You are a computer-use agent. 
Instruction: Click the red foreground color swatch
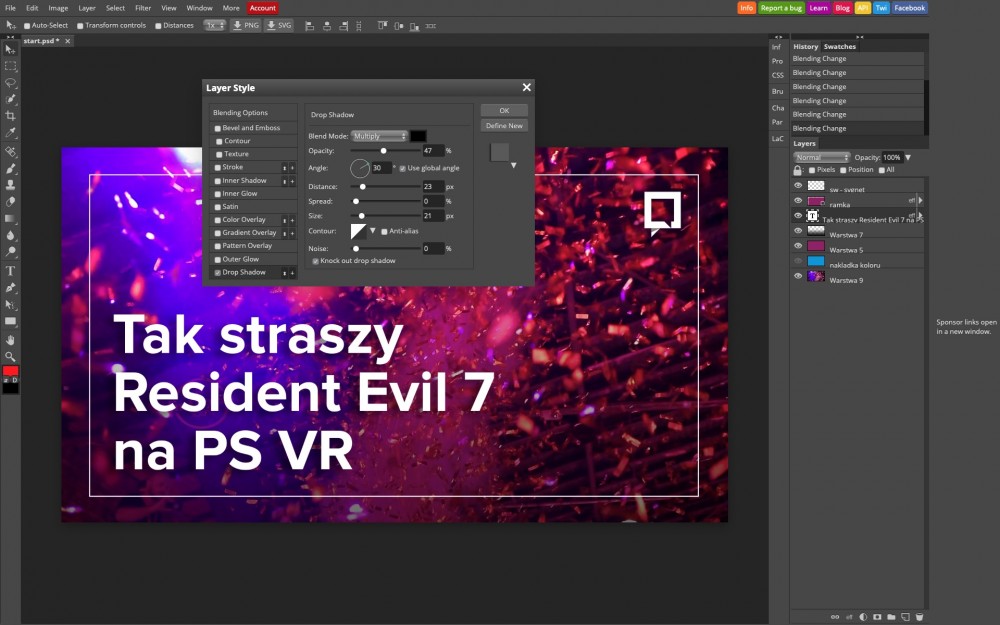click(10, 371)
